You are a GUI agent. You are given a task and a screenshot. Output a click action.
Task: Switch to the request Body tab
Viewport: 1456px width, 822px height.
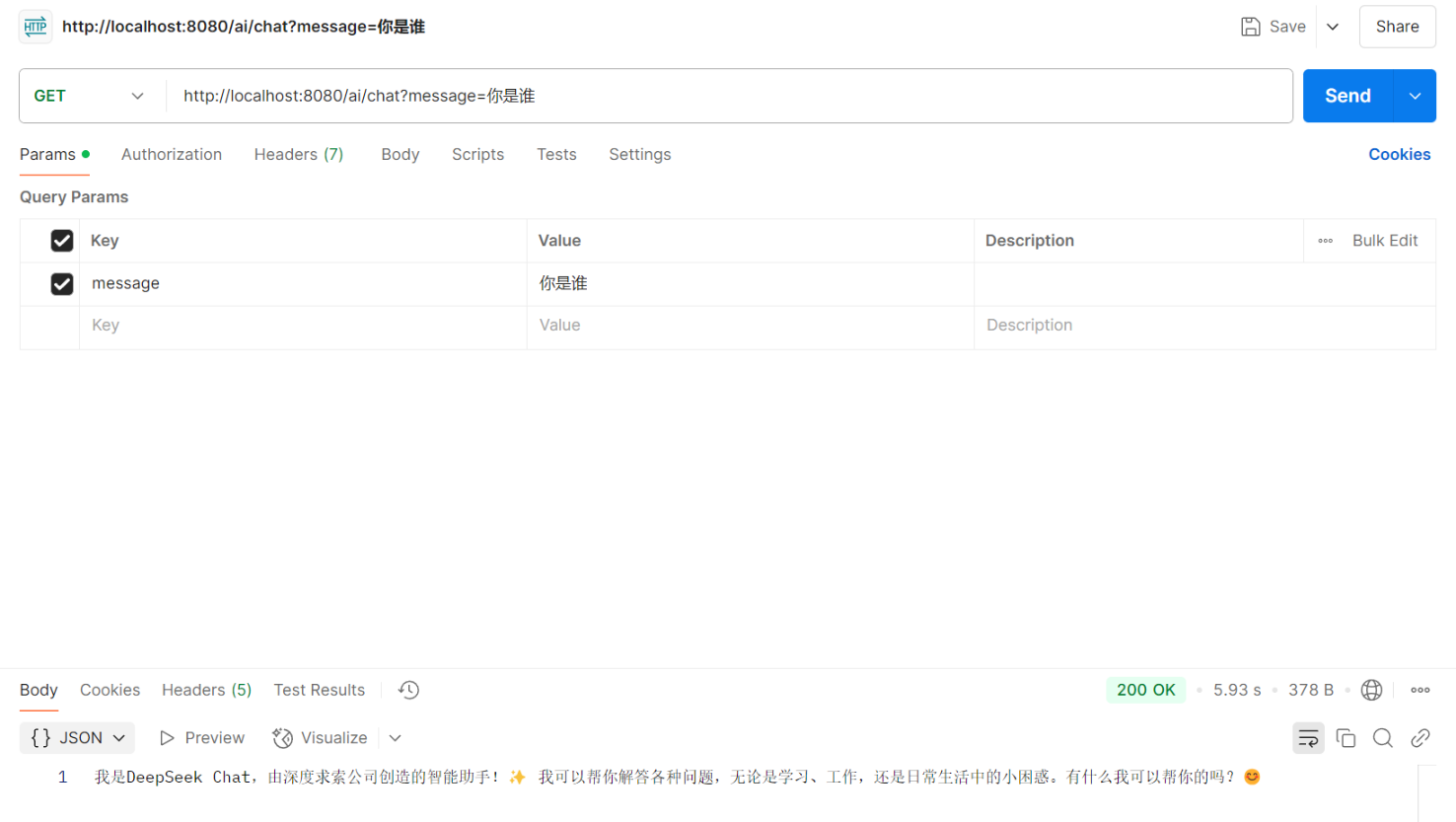(x=400, y=155)
